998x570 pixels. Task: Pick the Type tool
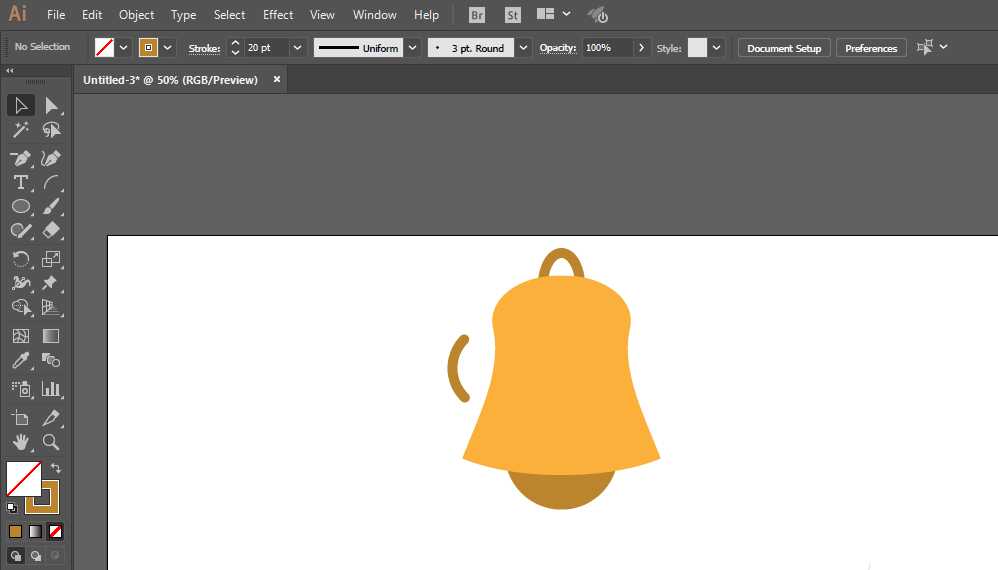coord(20,182)
